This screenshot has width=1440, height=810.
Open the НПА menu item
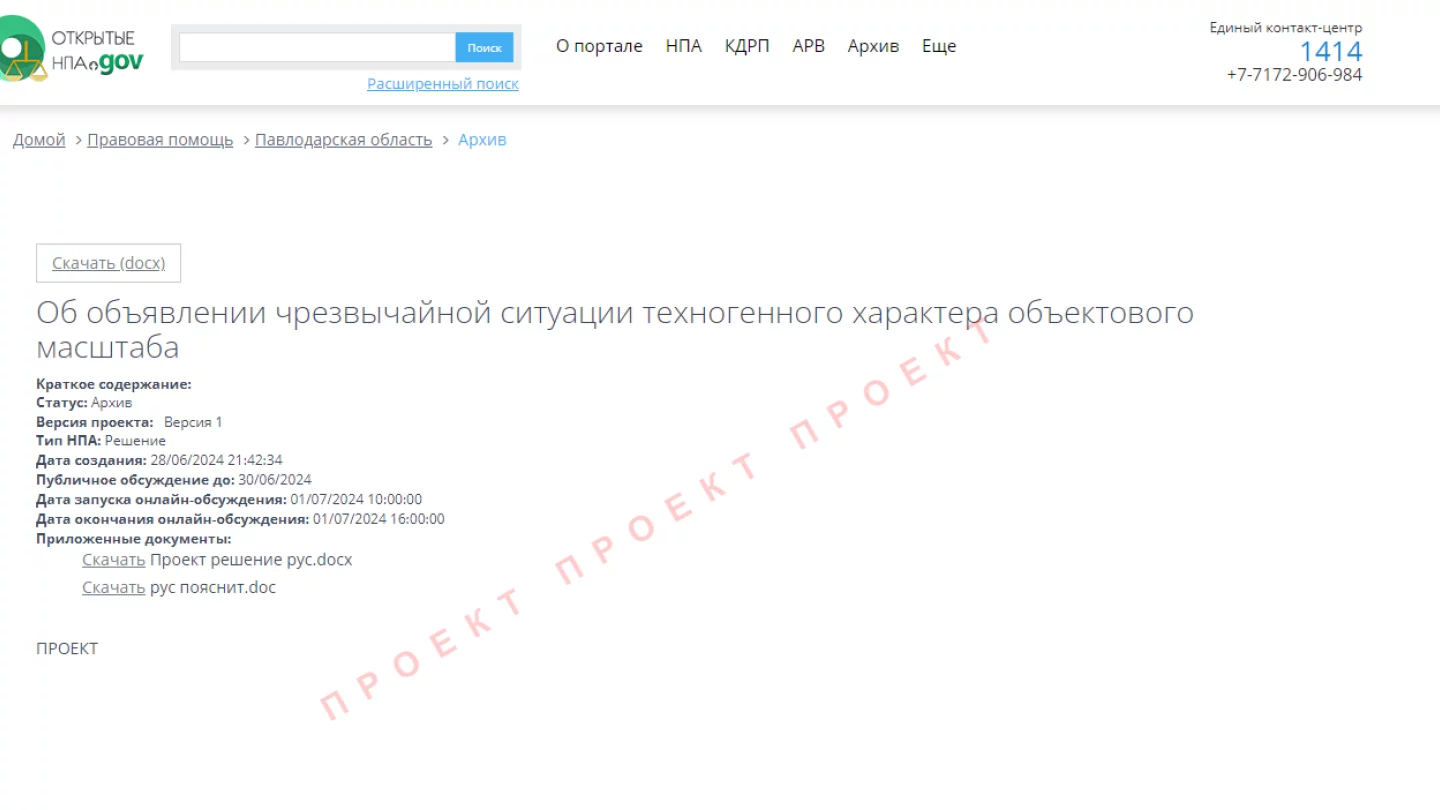click(x=684, y=46)
